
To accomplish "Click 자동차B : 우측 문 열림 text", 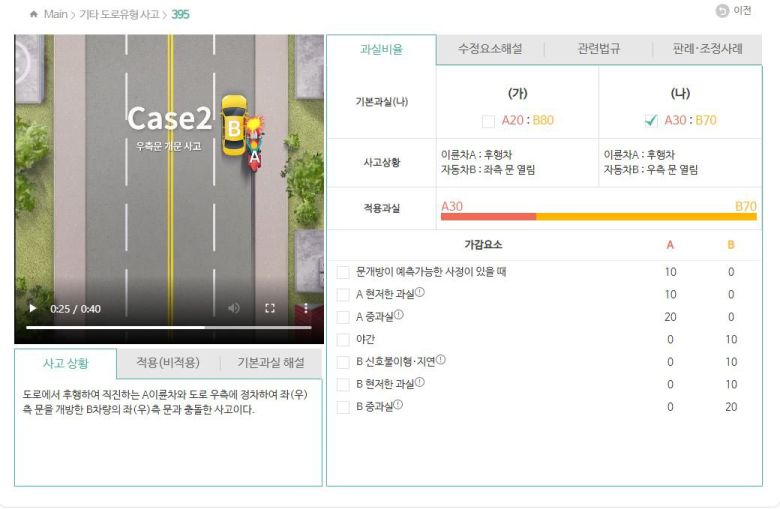I will pos(651,170).
